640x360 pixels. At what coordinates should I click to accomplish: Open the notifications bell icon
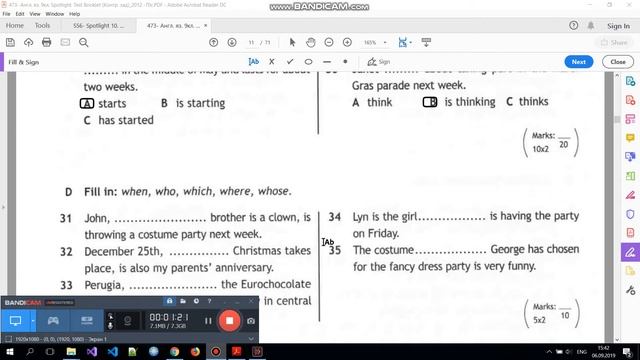coord(591,25)
